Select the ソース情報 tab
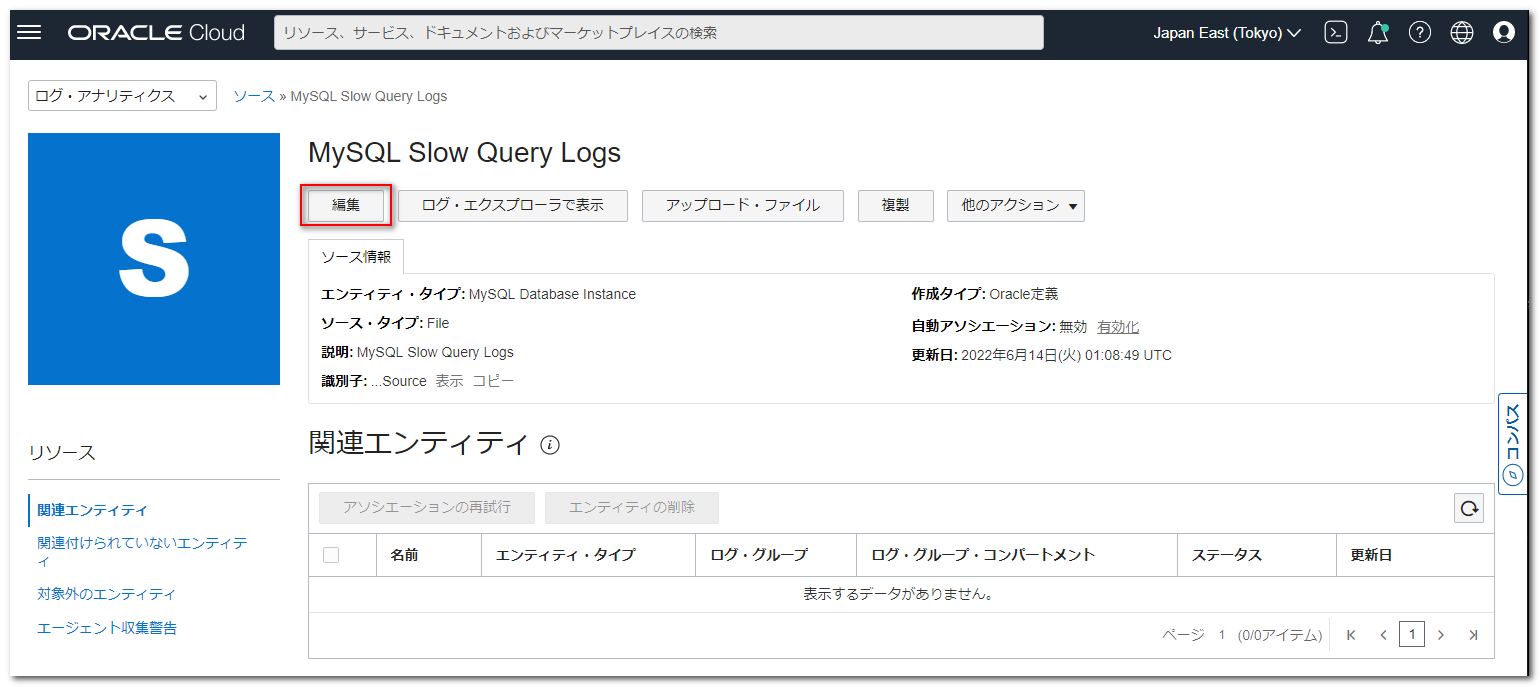Image resolution: width=1540 pixels, height=687 pixels. click(x=356, y=257)
